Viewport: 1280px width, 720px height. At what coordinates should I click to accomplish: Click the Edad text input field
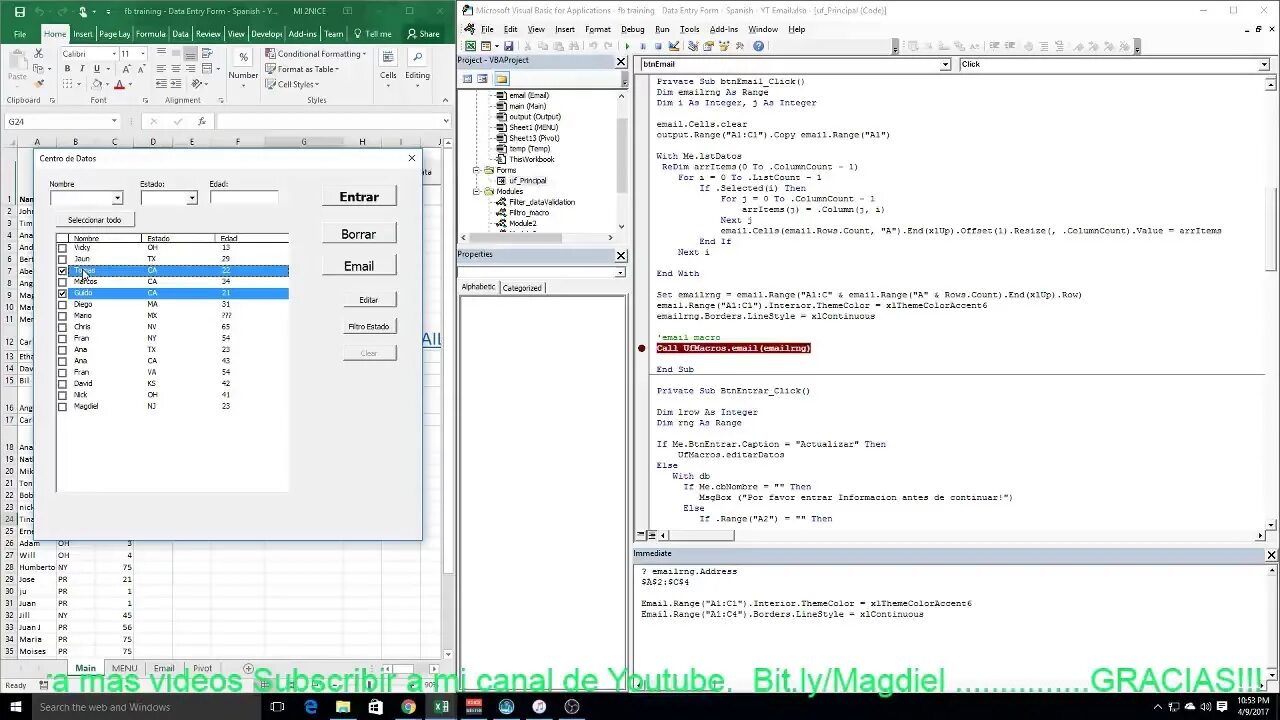click(244, 198)
